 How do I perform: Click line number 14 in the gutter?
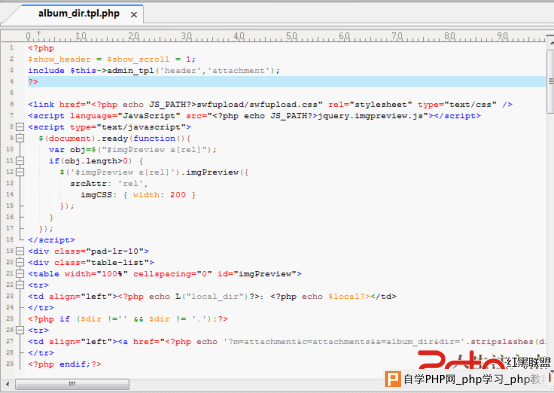pos(10,194)
